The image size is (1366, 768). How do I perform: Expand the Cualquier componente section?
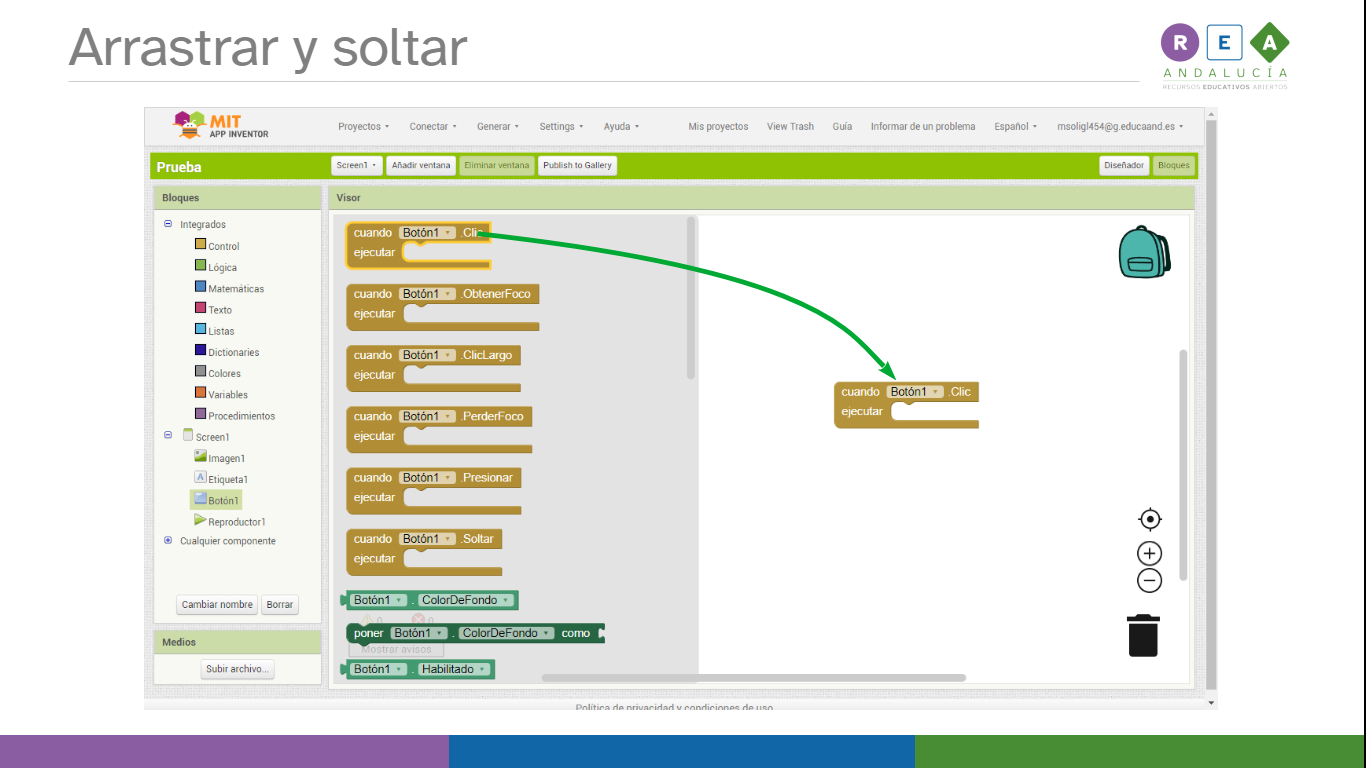pyautogui.click(x=168, y=541)
